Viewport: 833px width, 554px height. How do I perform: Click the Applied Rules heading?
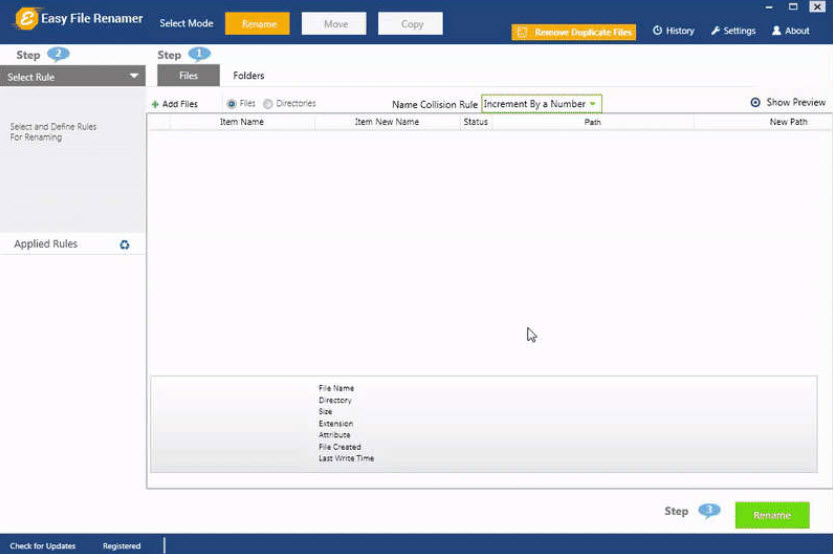pos(46,244)
